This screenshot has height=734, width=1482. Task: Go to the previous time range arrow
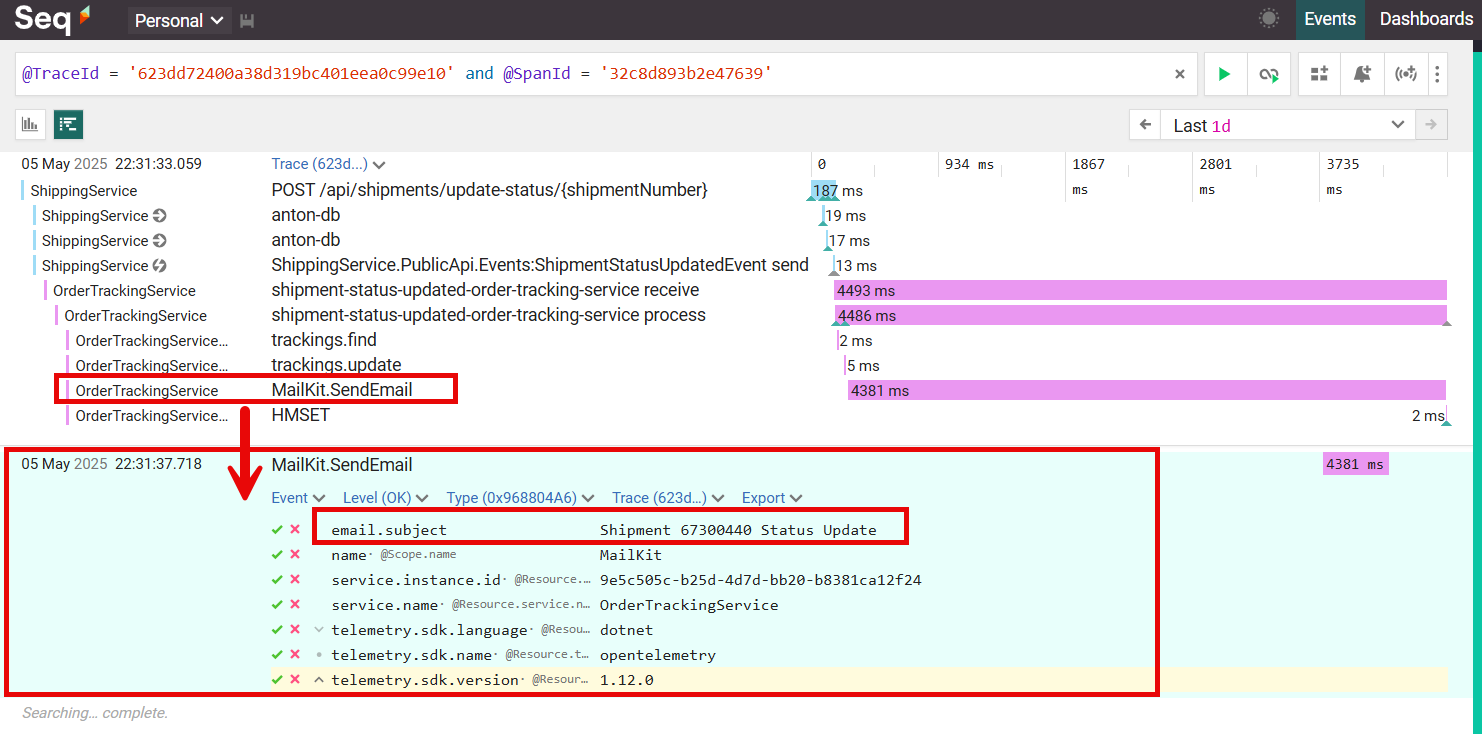[x=1146, y=125]
